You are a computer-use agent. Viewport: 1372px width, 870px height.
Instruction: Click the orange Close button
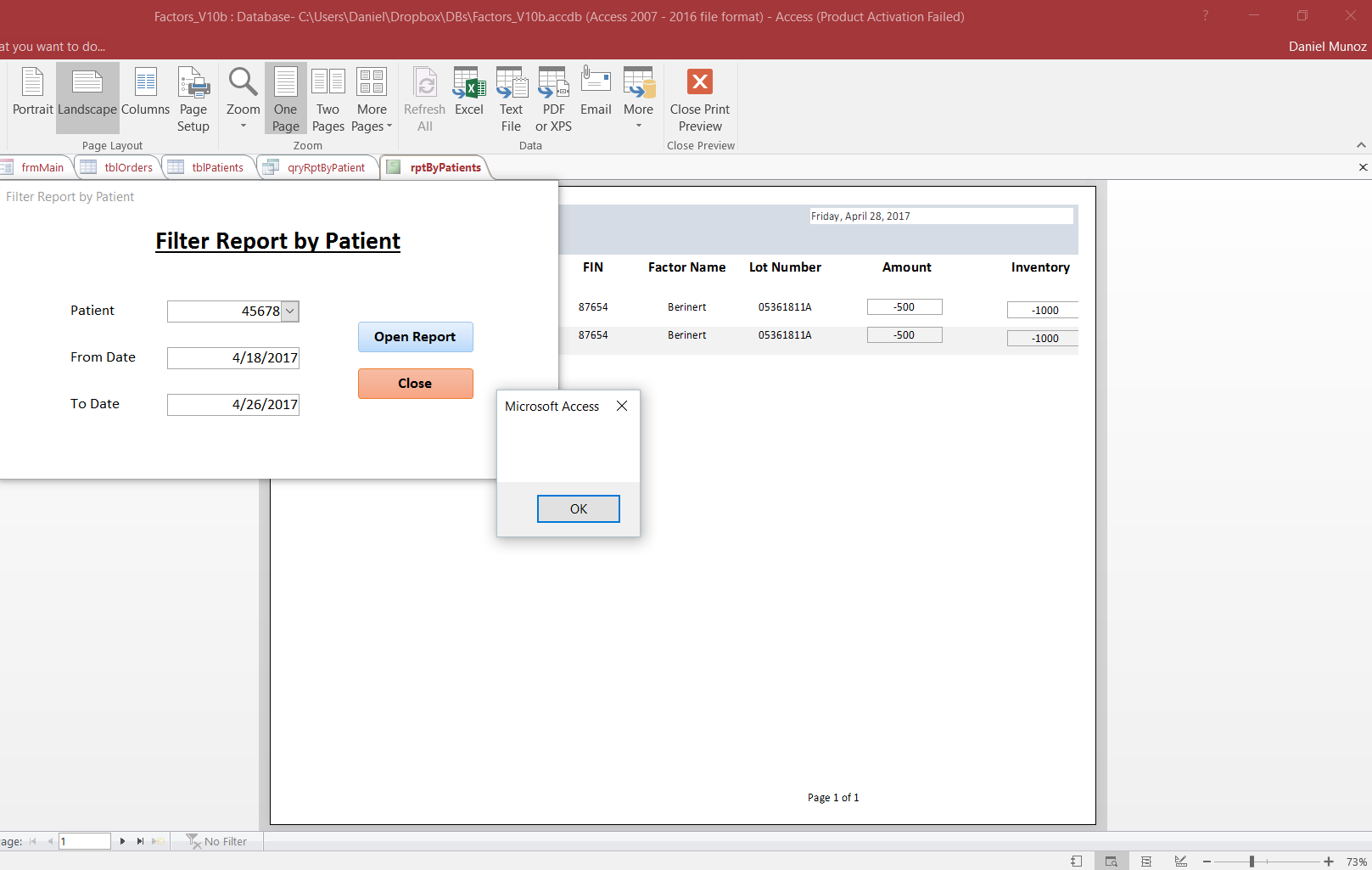coord(415,384)
